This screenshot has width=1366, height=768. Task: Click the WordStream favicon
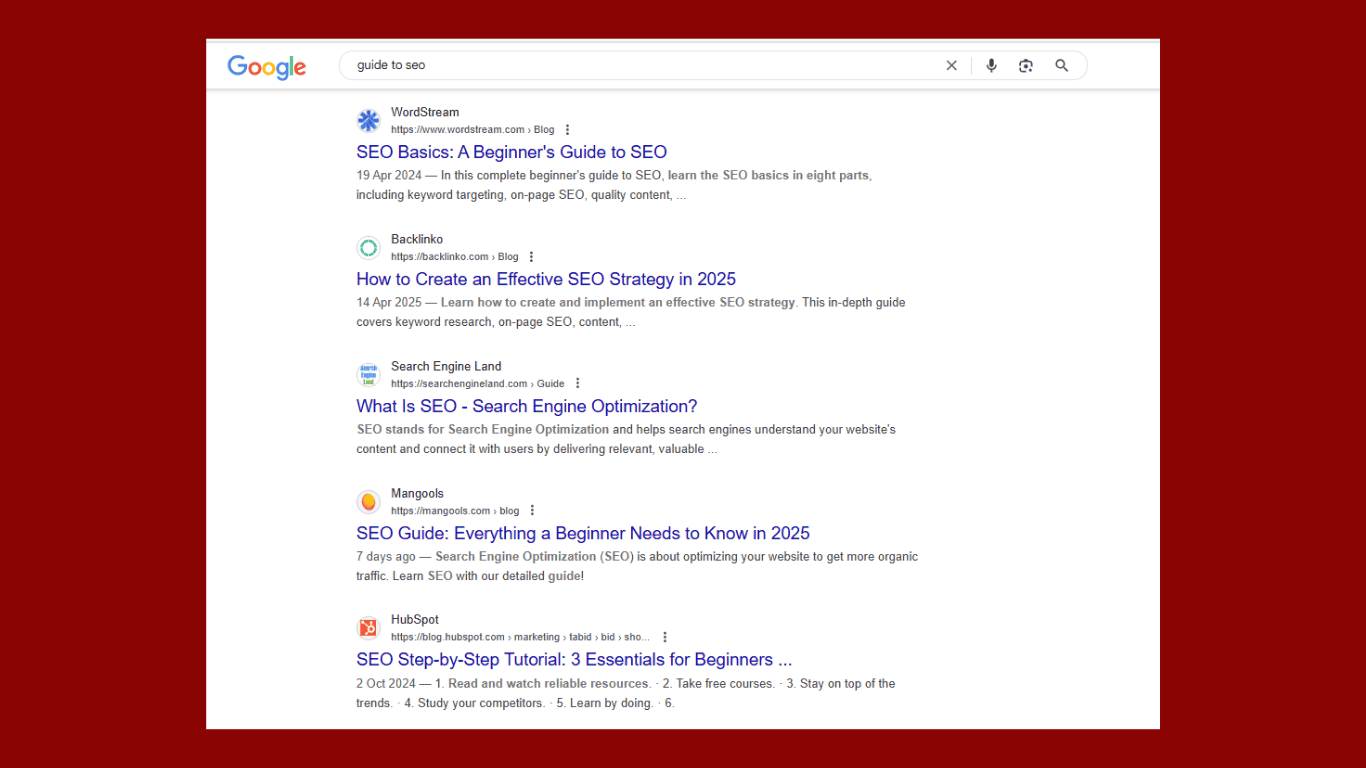(369, 121)
